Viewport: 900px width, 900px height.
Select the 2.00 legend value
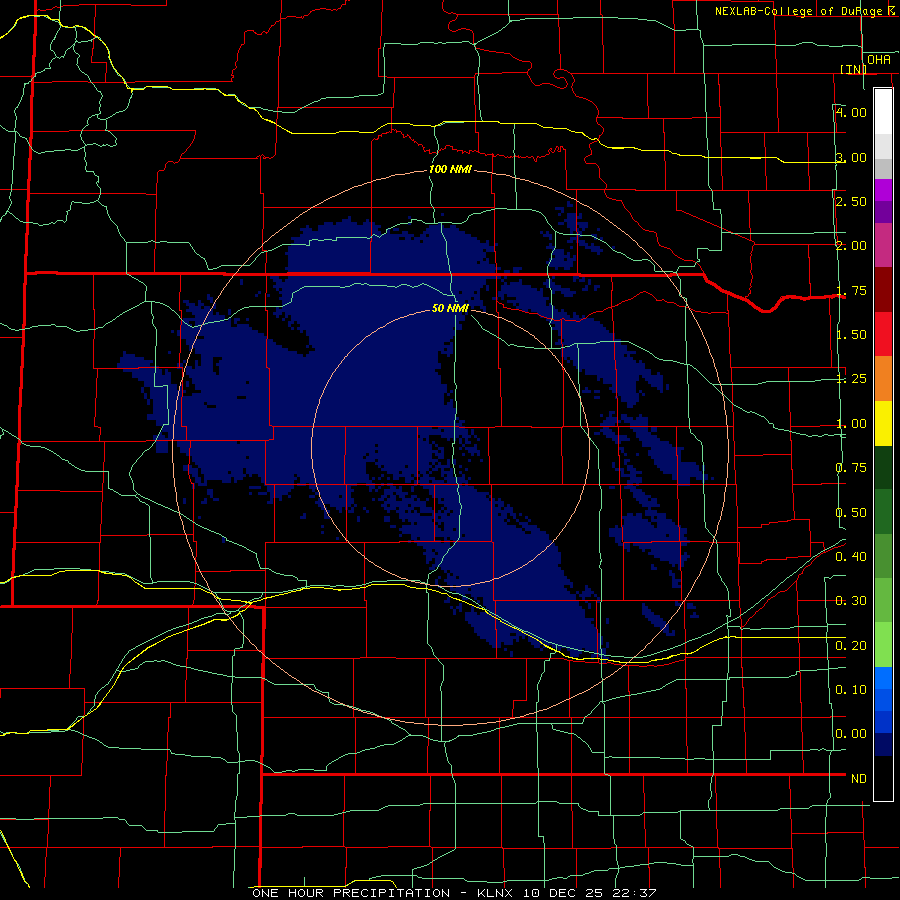851,246
